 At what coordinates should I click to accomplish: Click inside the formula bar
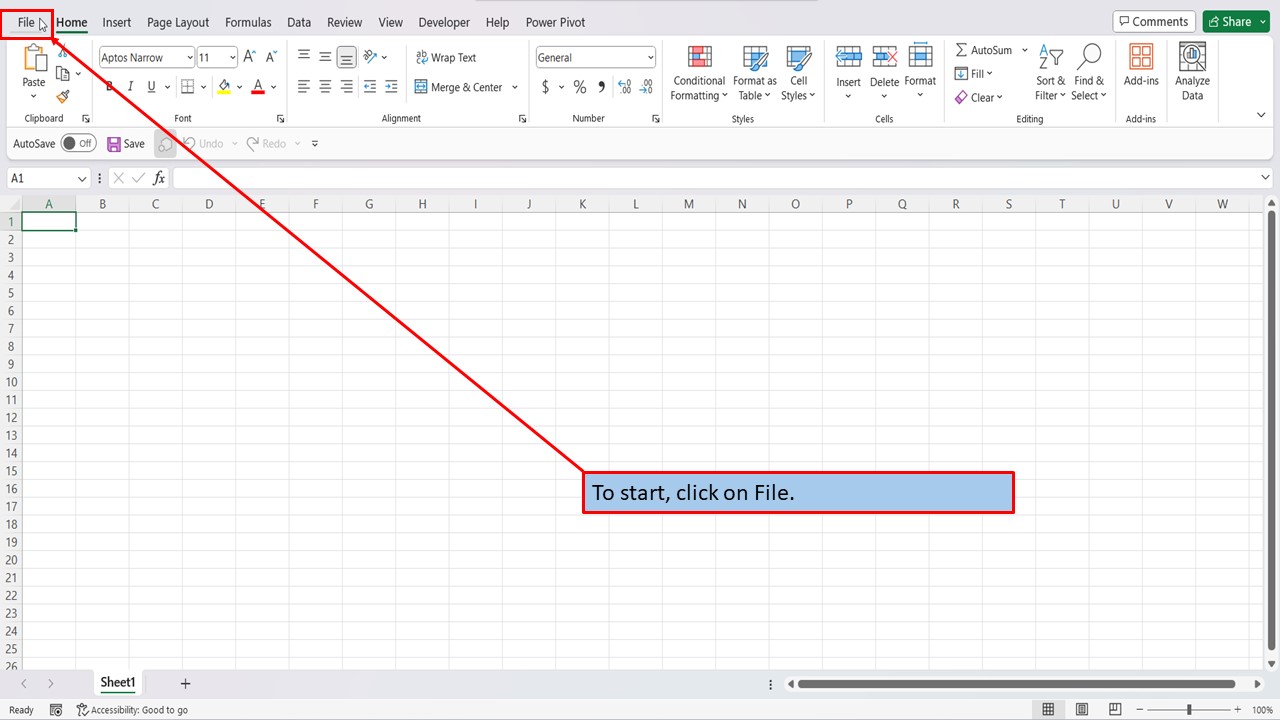400,178
